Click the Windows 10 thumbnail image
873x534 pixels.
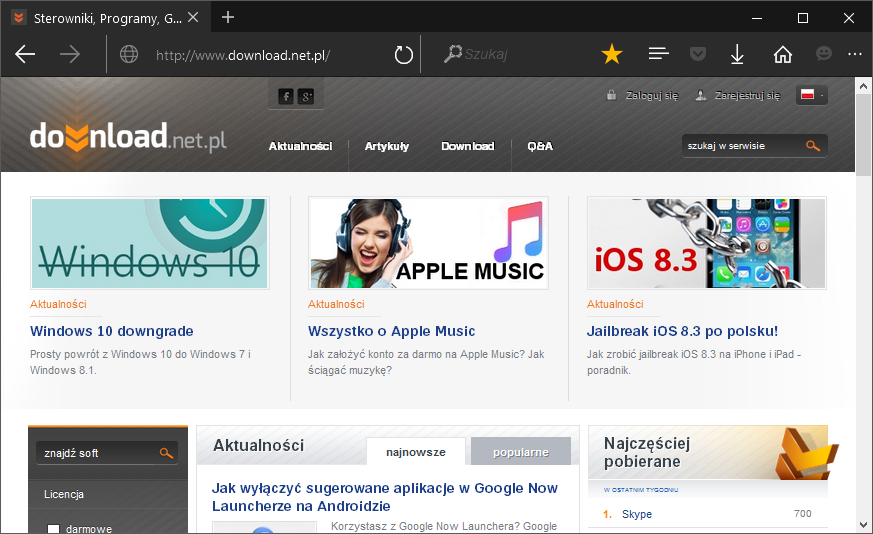[x=150, y=243]
